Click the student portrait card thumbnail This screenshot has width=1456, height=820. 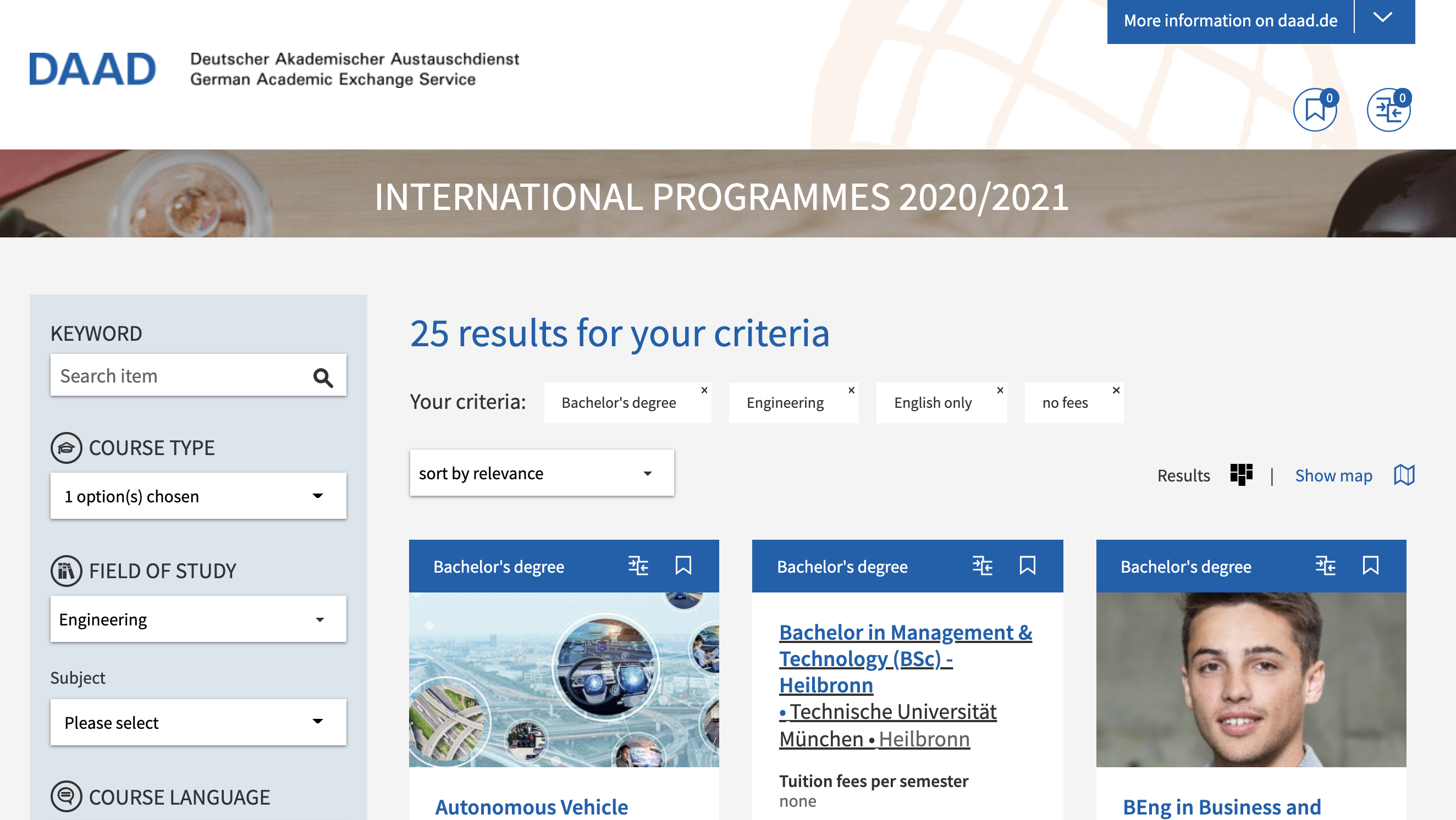[1251, 679]
